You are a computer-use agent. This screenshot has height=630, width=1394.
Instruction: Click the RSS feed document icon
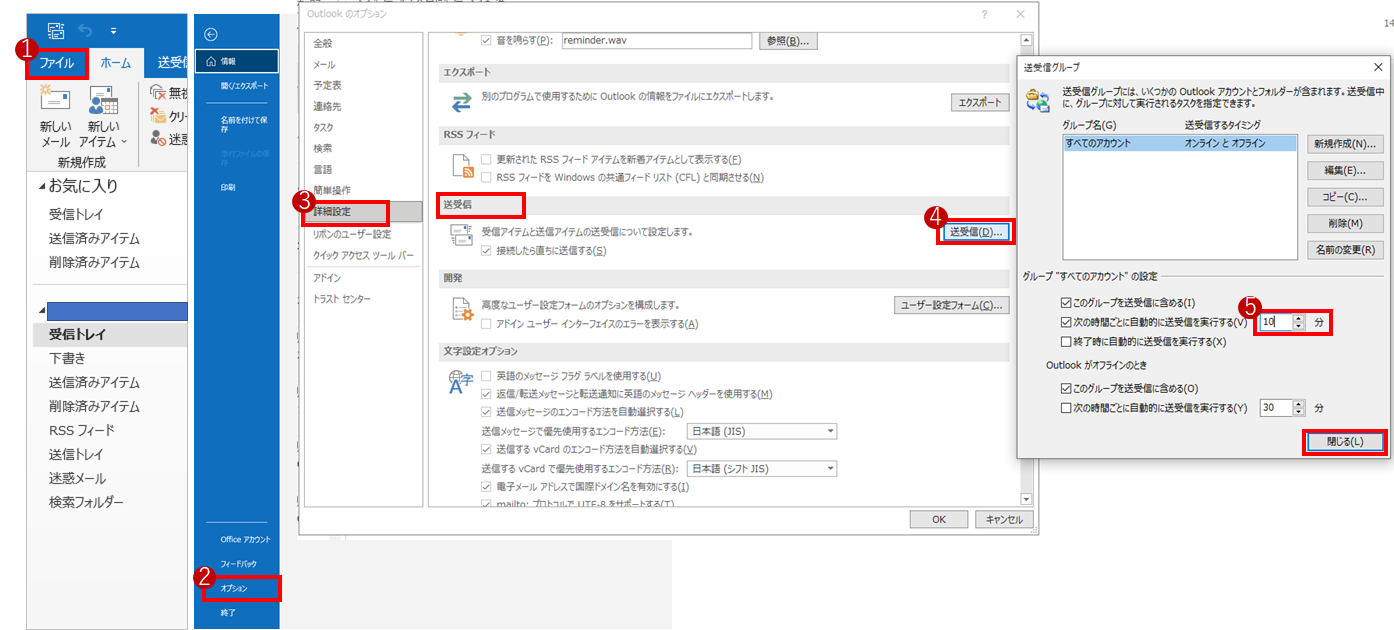(462, 167)
